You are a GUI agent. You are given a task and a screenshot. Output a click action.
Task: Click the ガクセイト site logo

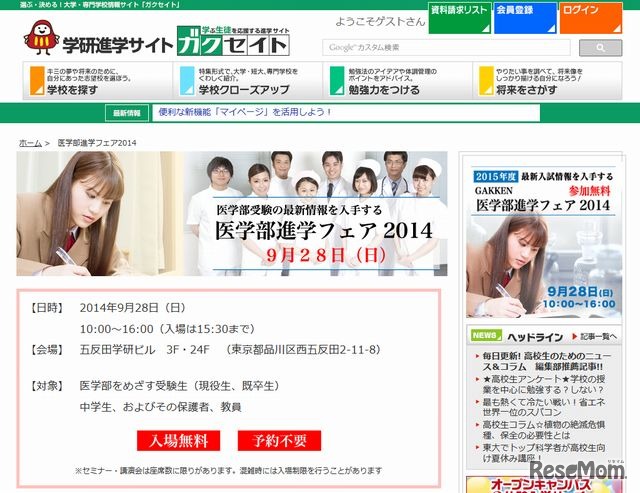pyautogui.click(x=233, y=41)
